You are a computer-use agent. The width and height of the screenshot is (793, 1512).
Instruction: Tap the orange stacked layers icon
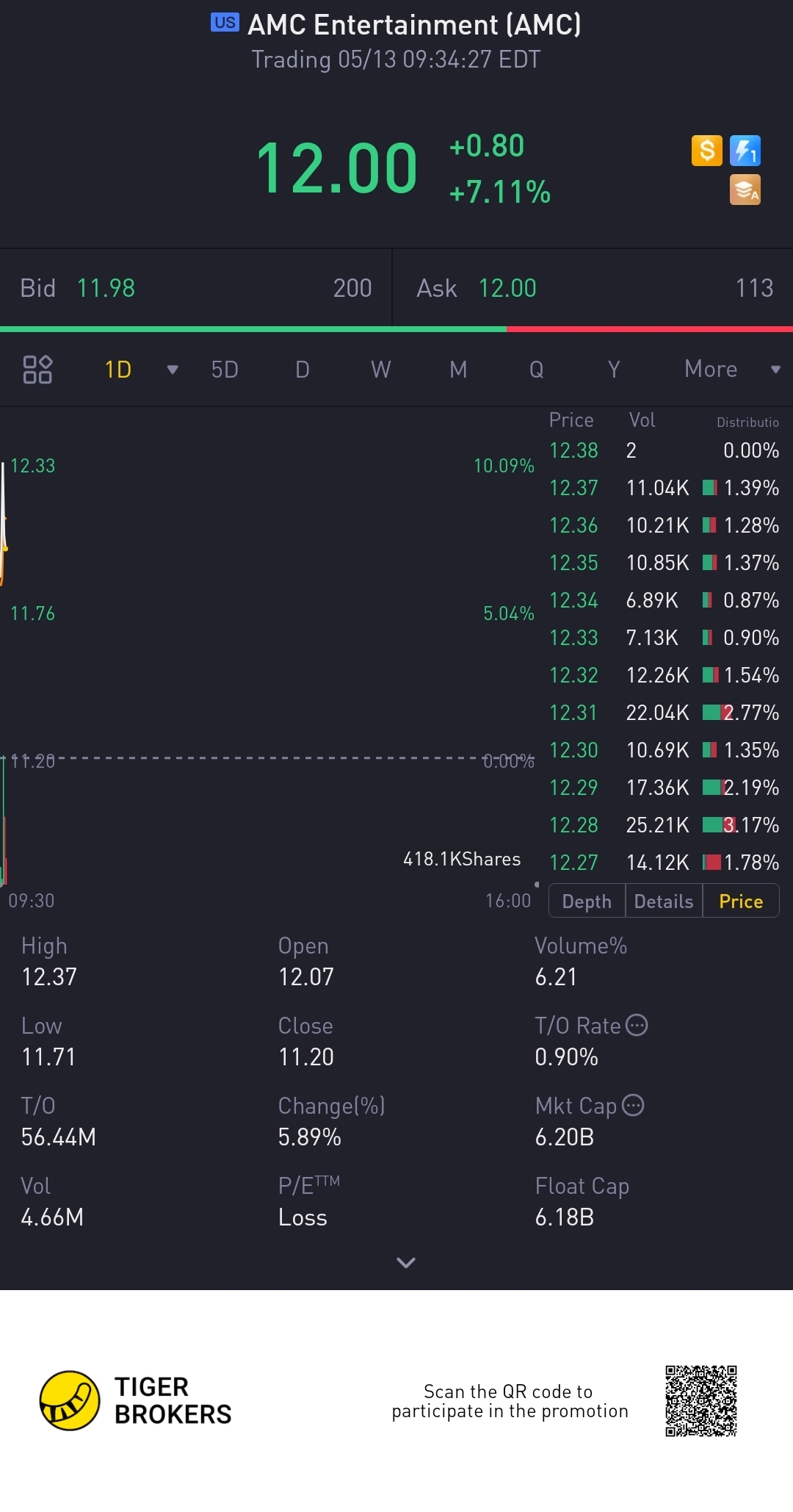(745, 190)
